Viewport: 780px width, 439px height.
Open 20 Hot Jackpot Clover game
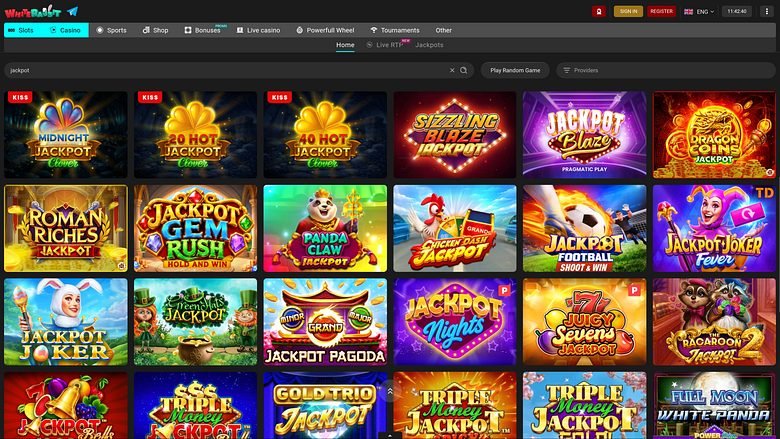(x=195, y=135)
